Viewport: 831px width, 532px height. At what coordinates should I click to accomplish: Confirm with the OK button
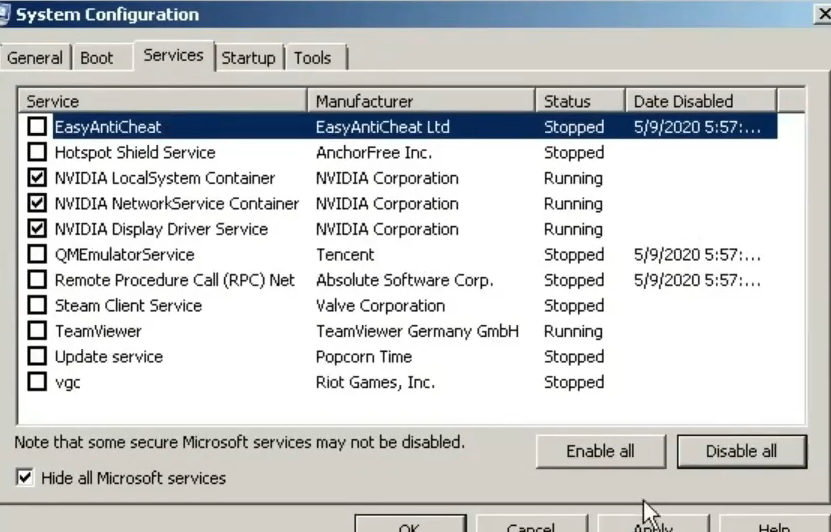[x=410, y=524]
